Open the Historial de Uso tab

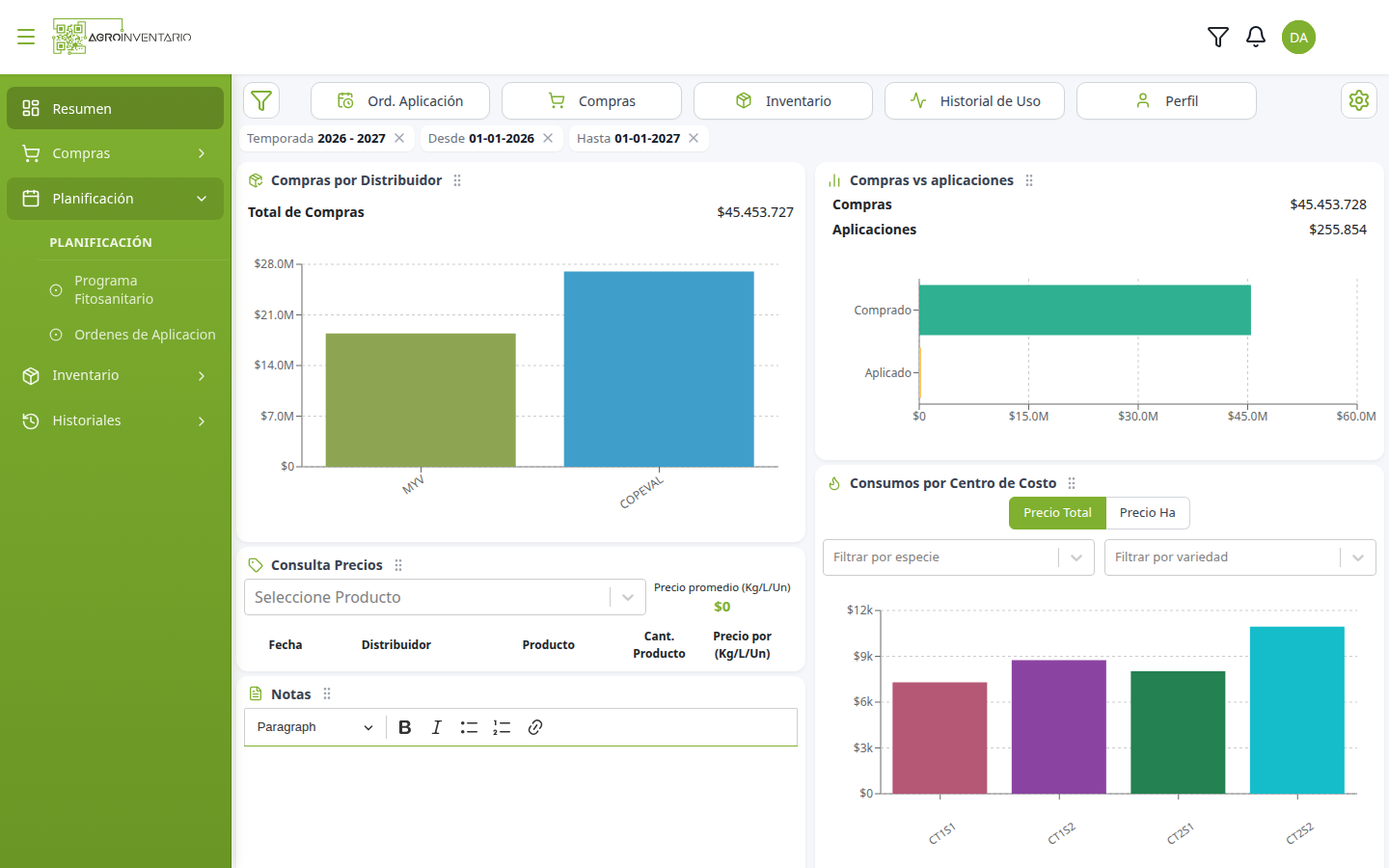point(974,100)
